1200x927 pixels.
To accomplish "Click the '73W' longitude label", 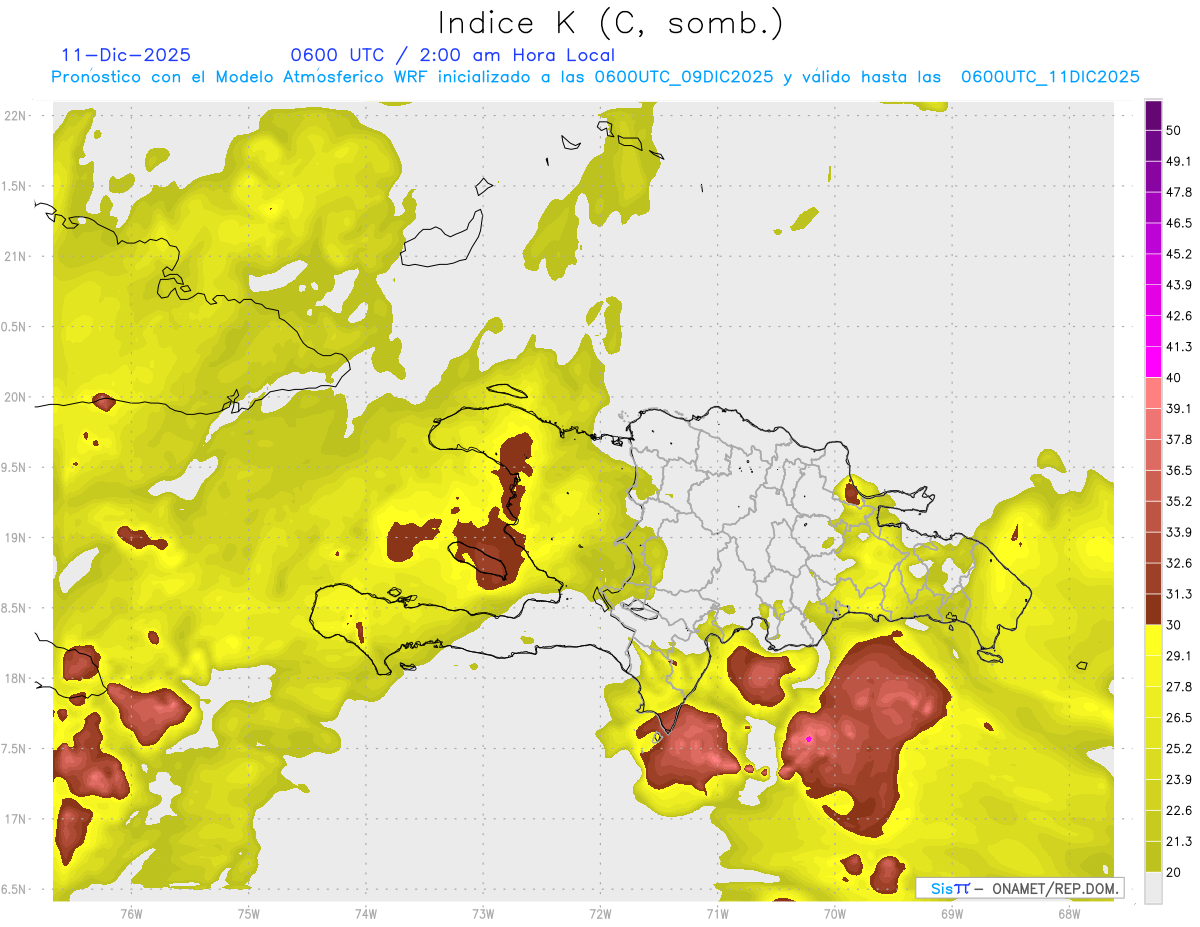I will [x=483, y=914].
